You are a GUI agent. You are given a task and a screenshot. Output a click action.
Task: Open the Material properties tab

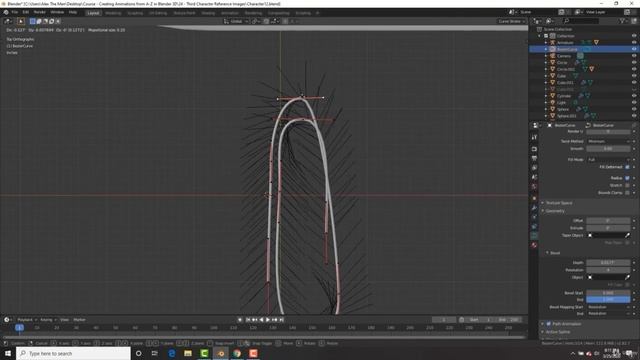(534, 245)
